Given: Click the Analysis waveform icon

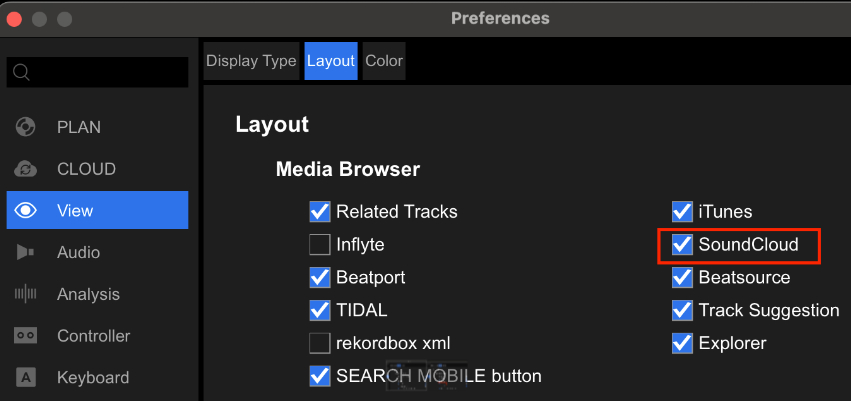Looking at the screenshot, I should 26,294.
